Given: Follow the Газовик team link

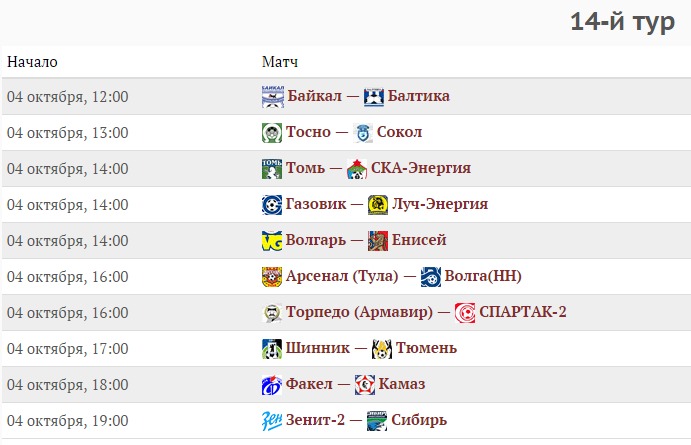Looking at the screenshot, I should [317, 205].
